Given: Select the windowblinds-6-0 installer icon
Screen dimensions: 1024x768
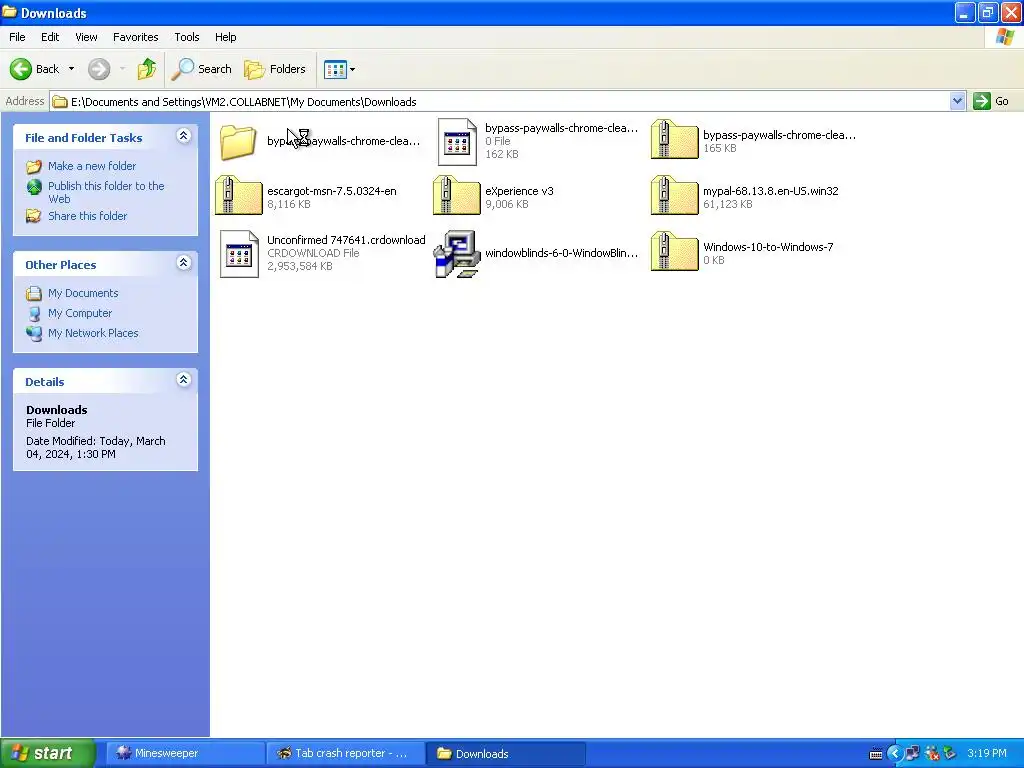Looking at the screenshot, I should (x=456, y=253).
